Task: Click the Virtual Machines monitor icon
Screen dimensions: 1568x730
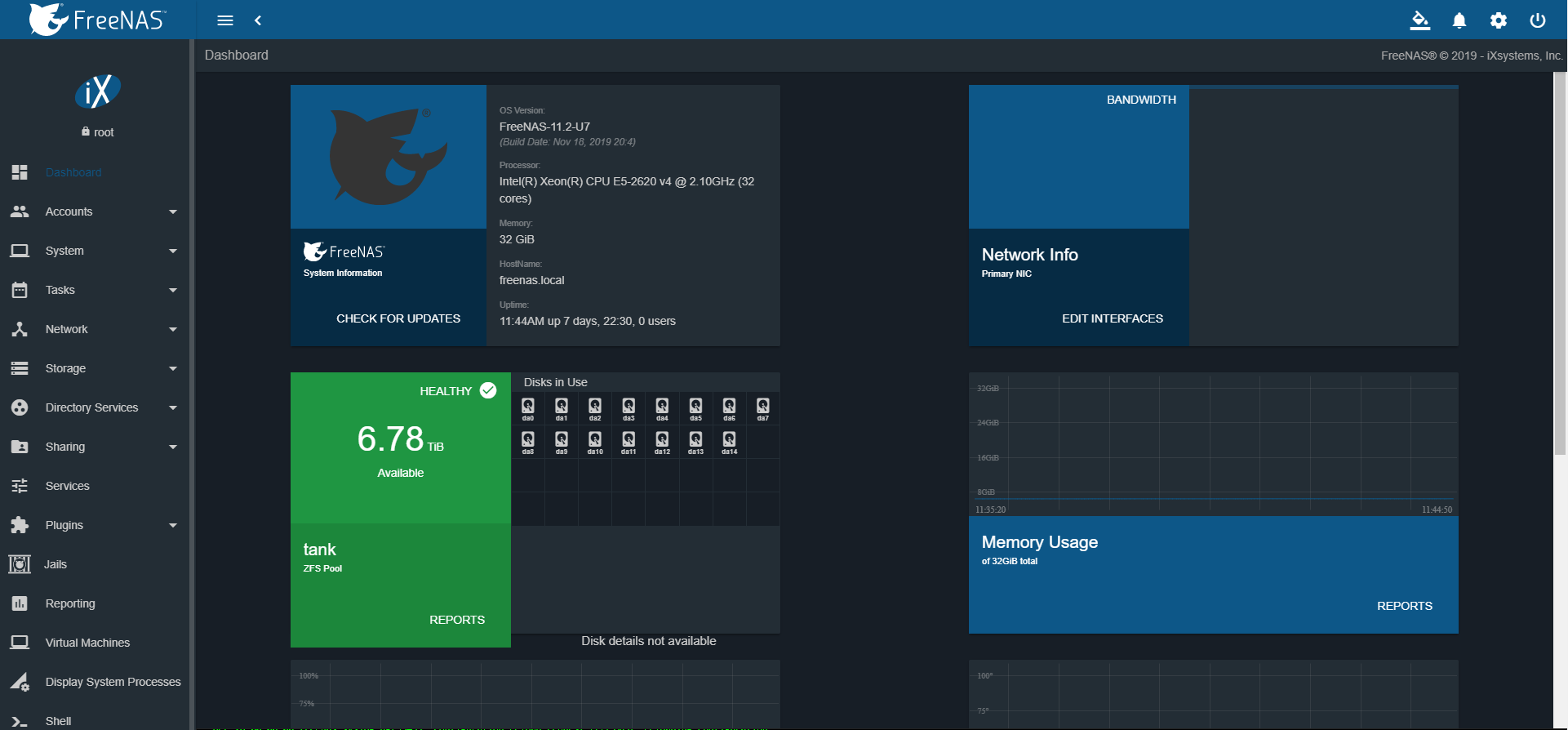Action: (20, 643)
